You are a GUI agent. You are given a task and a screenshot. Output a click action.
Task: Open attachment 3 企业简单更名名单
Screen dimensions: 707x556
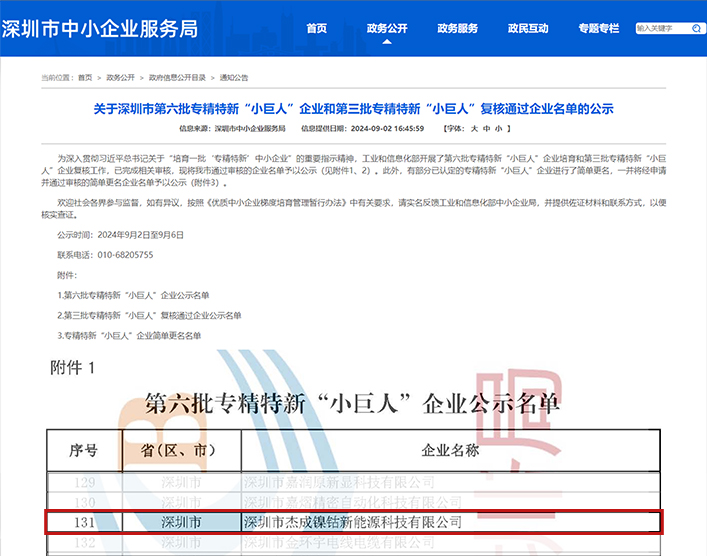click(x=129, y=335)
